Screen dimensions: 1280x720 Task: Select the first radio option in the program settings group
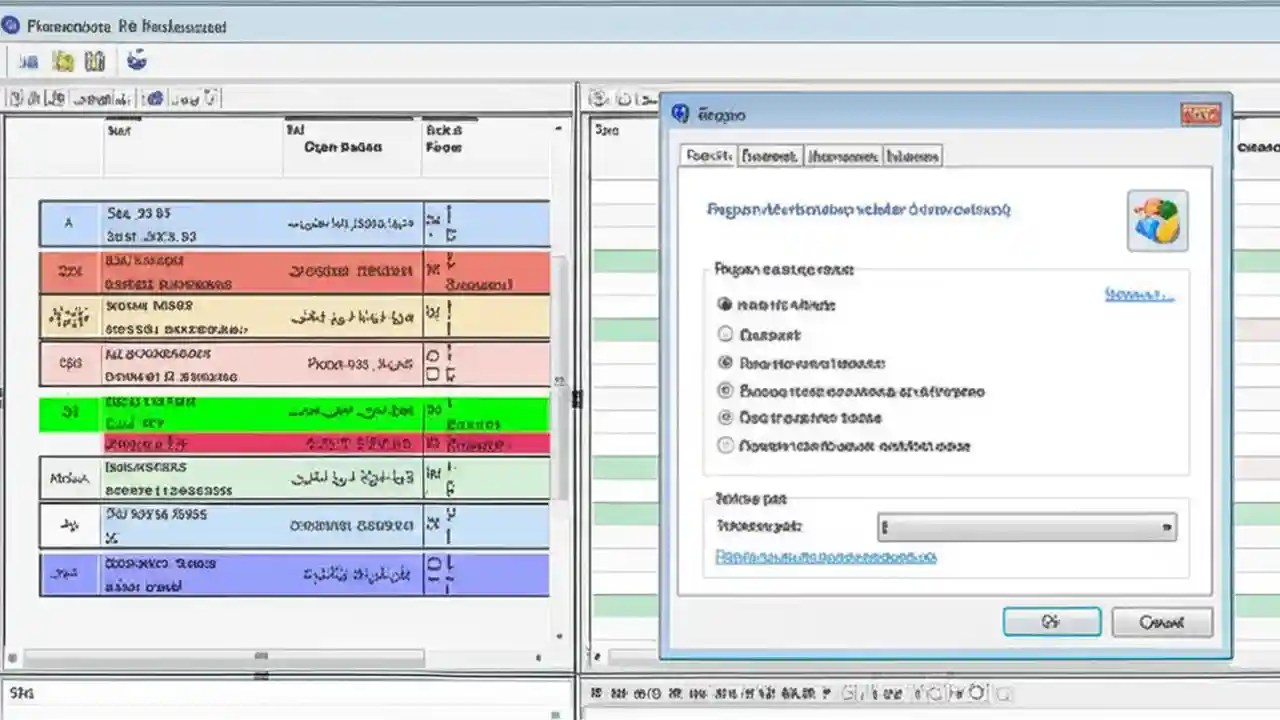coord(726,305)
